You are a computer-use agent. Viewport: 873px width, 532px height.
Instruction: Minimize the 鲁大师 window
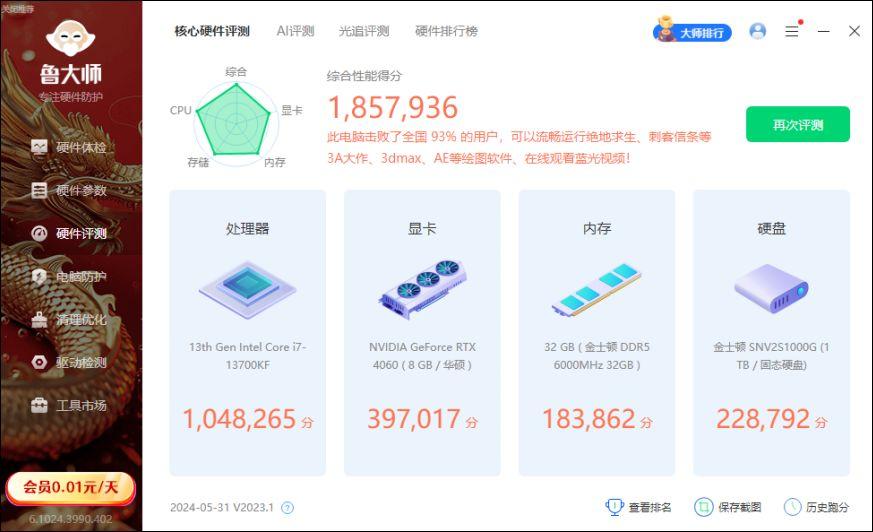pos(823,31)
